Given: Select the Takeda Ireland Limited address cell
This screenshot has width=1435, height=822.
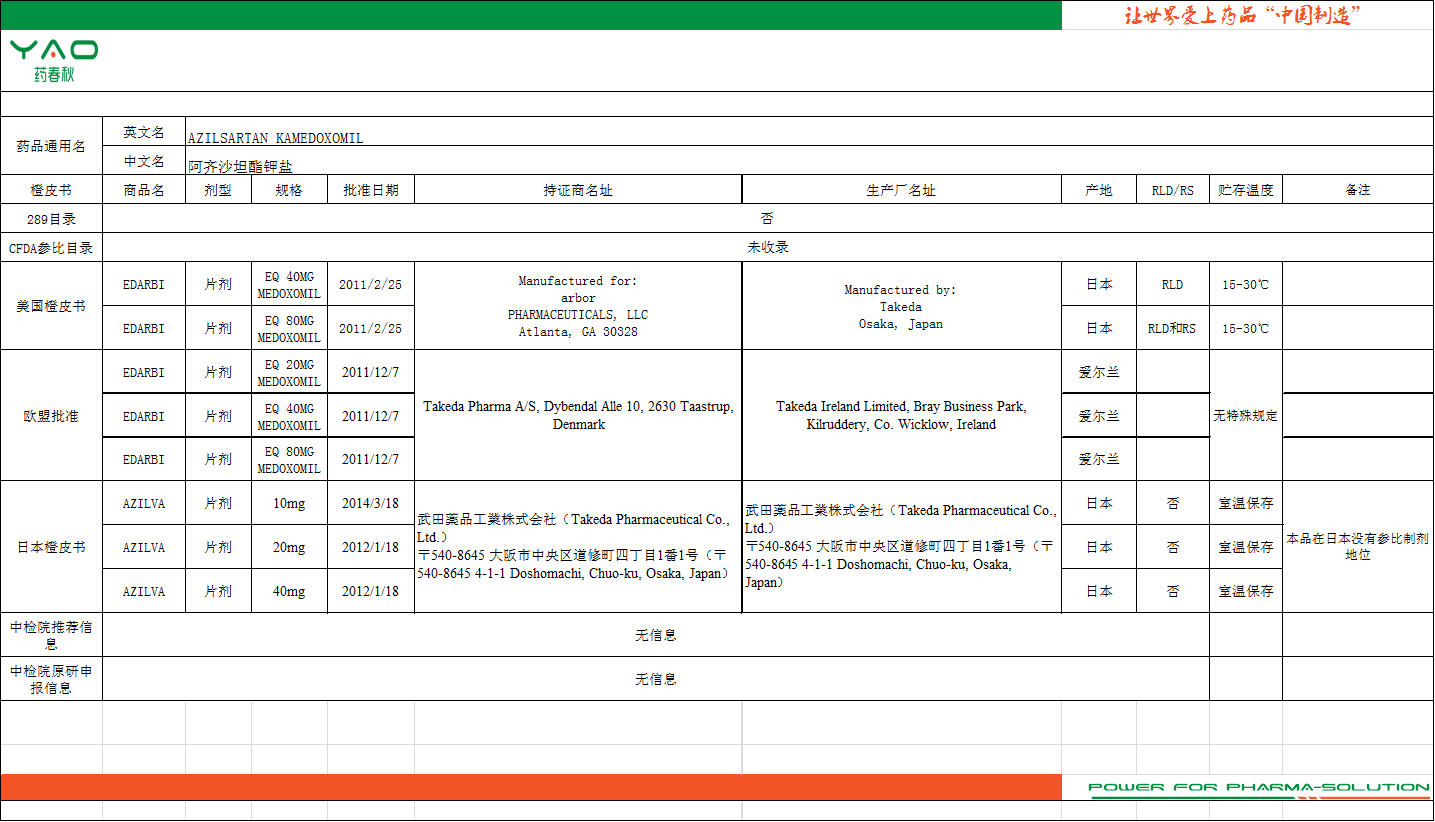Looking at the screenshot, I should coord(901,416).
